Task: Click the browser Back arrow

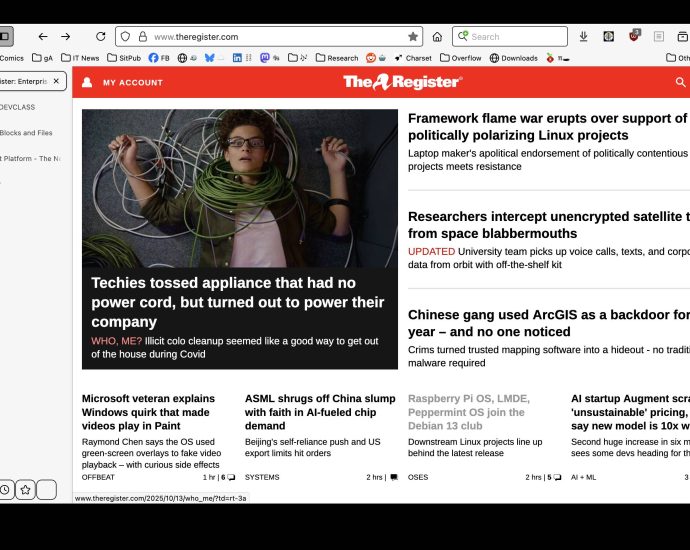Action: pyautogui.click(x=43, y=36)
